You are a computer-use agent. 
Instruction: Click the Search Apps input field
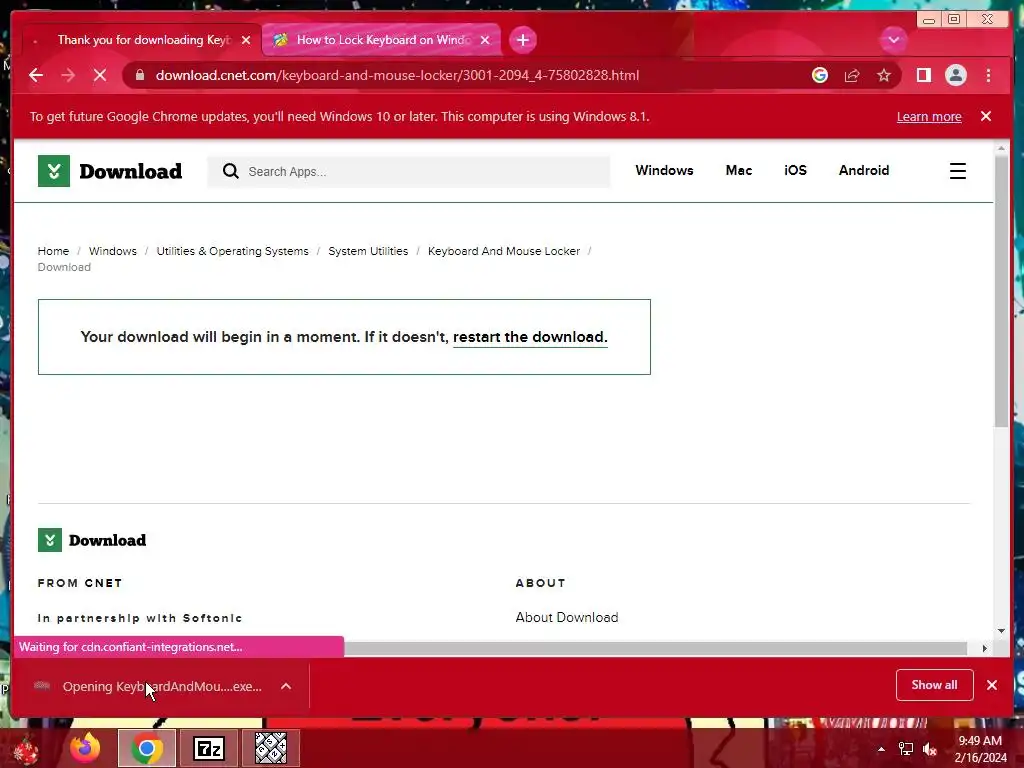409,171
